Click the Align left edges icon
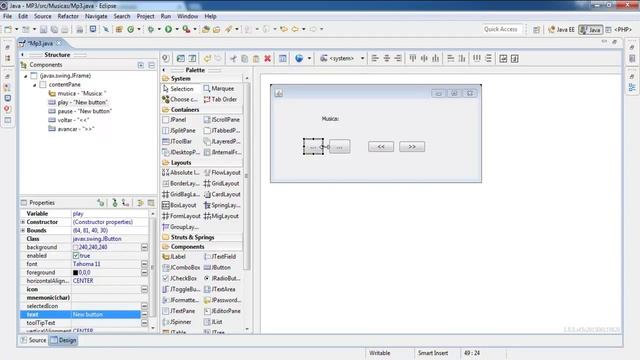Image resolution: width=640 pixels, height=360 pixels. click(x=375, y=58)
